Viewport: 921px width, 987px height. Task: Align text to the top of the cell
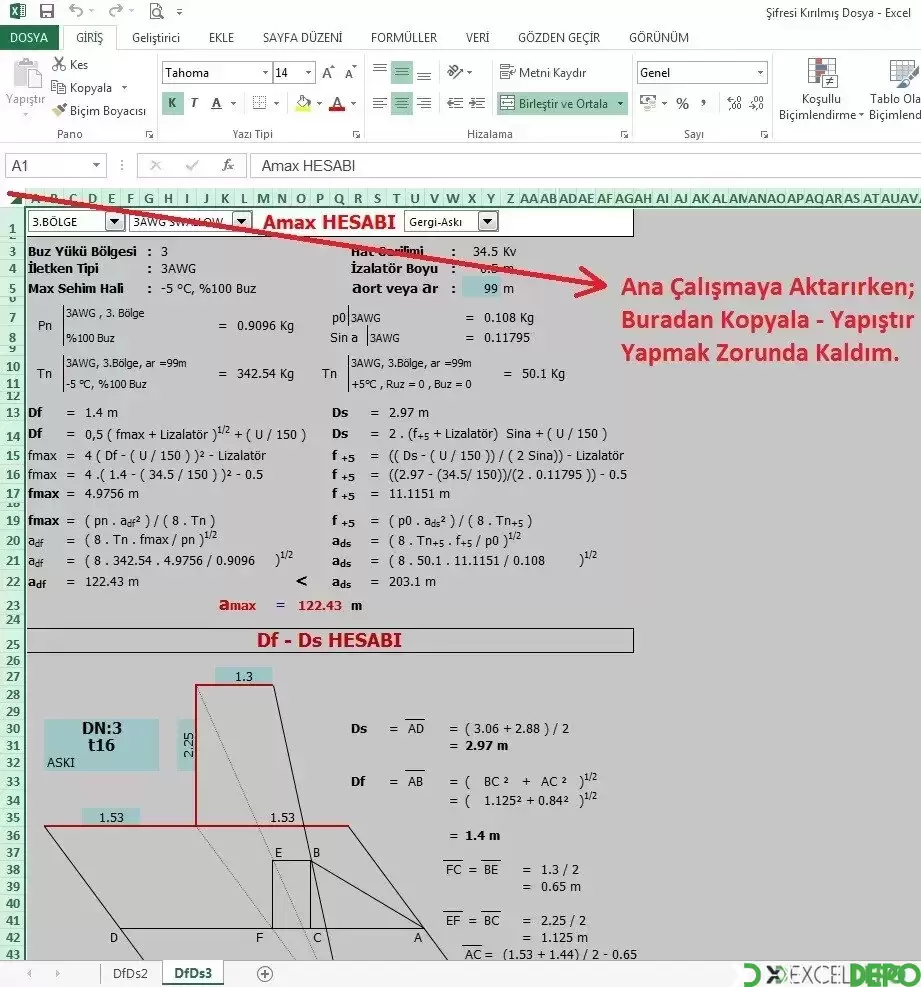coord(380,70)
